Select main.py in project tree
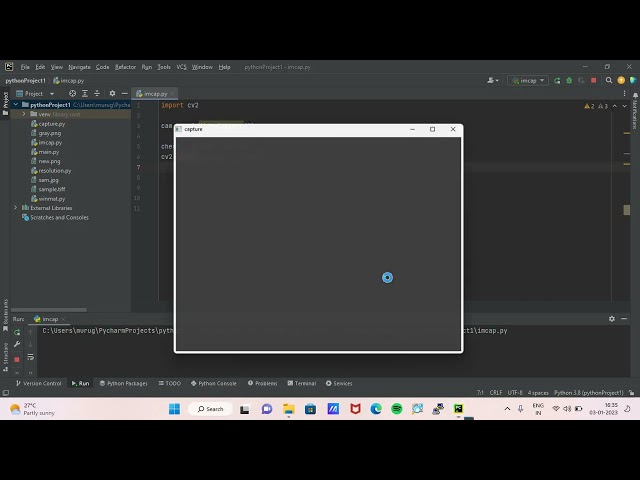The image size is (640, 480). (x=49, y=152)
